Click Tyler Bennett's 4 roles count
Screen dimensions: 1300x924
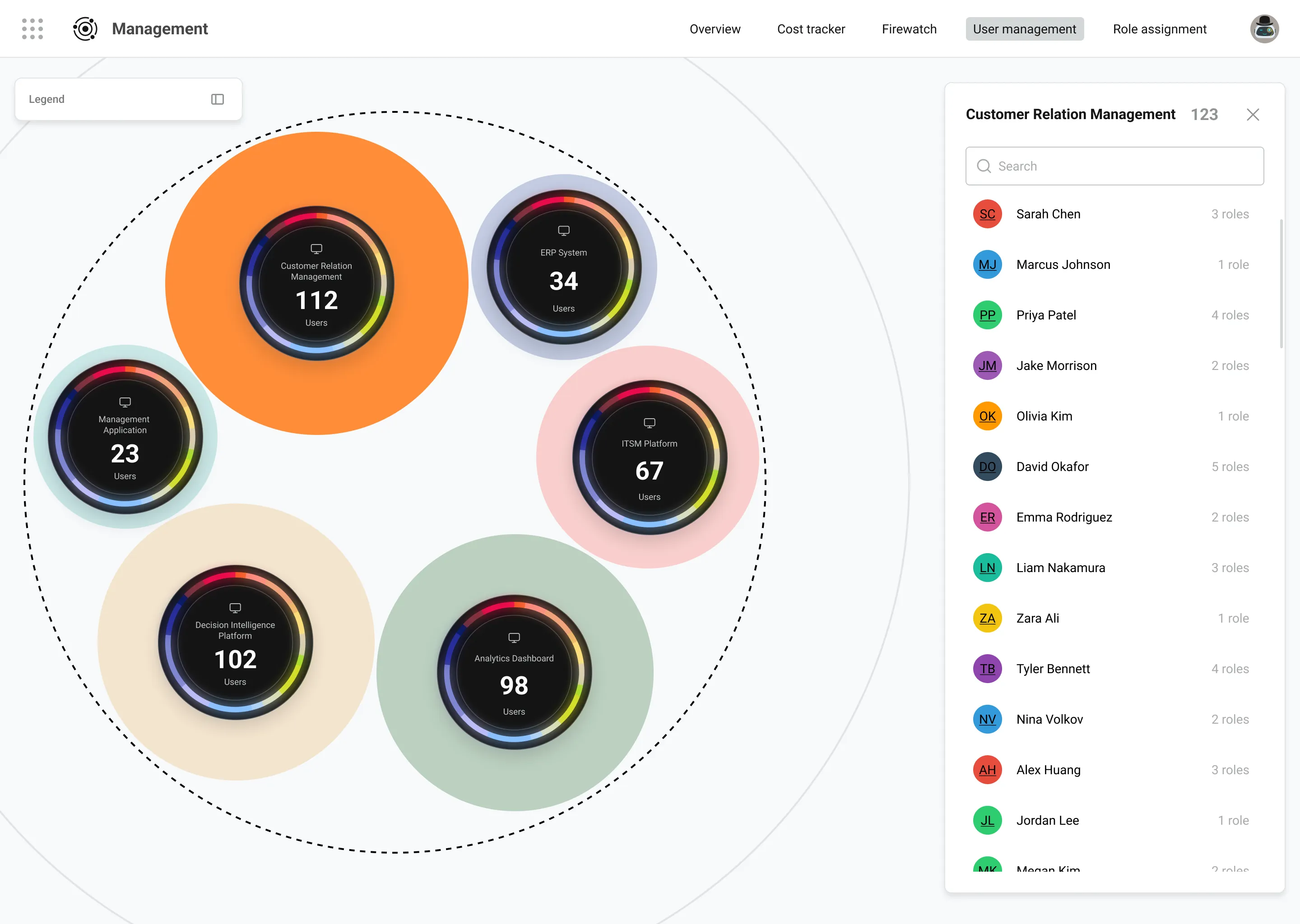click(1230, 669)
